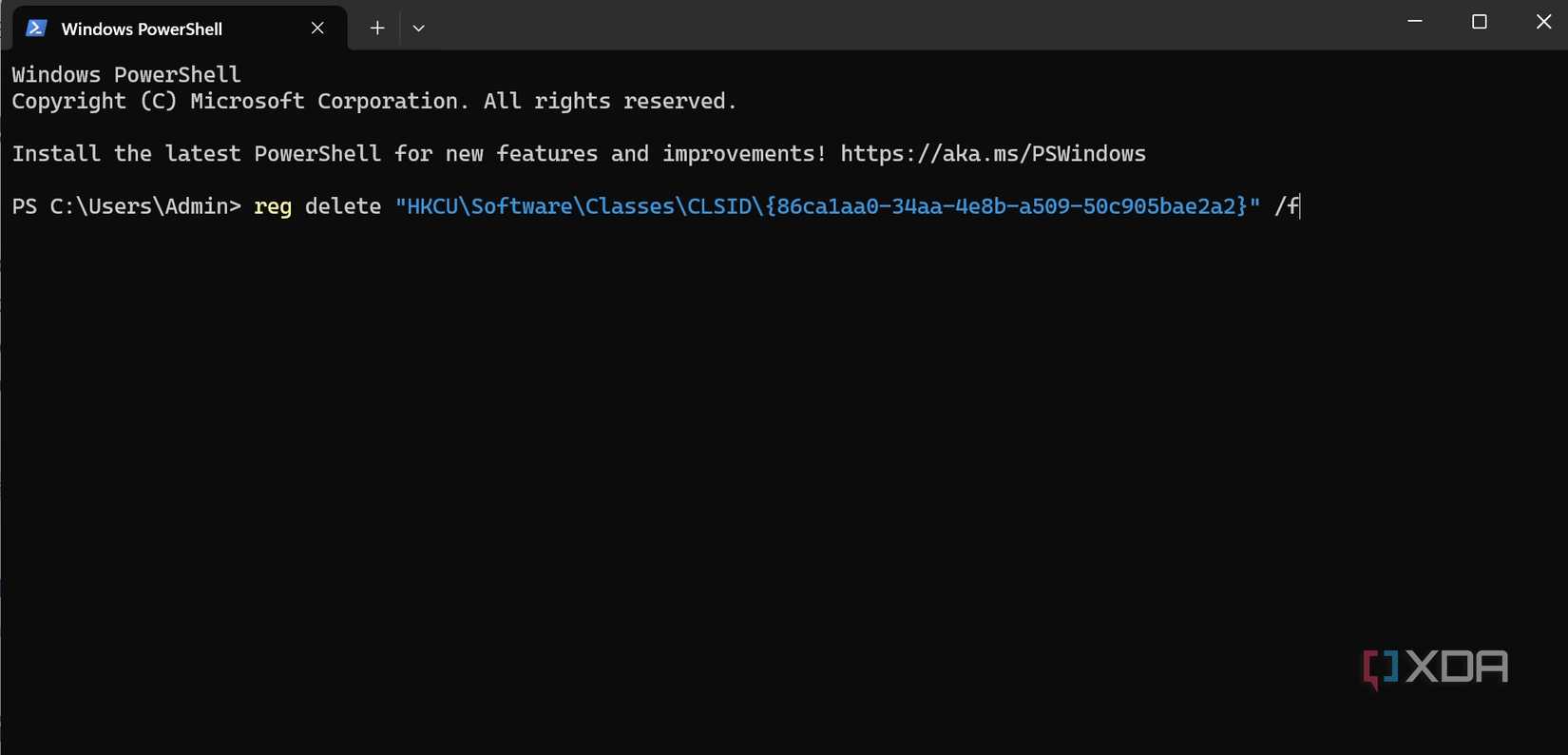The width and height of the screenshot is (1568, 755).
Task: Click the empty title bar drag area
Action: [903, 24]
